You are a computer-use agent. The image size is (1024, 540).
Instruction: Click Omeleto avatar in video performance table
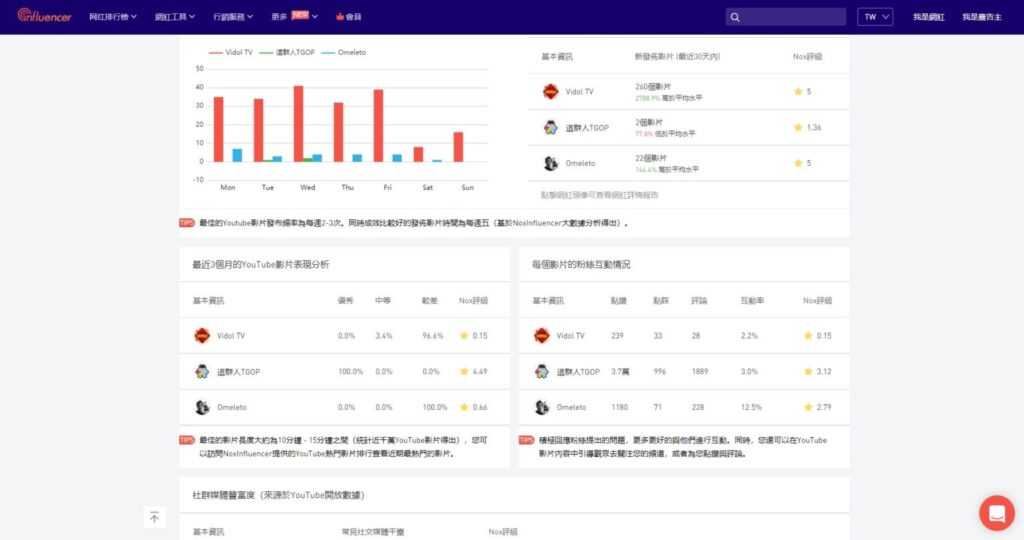click(202, 407)
